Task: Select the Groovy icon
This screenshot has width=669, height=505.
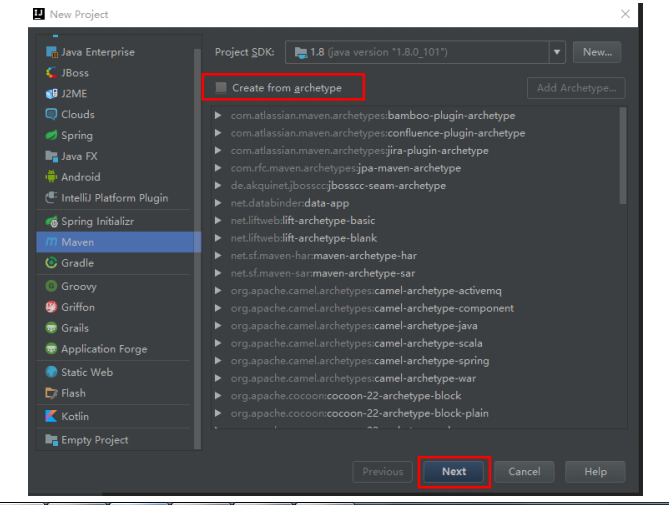Action: click(51, 286)
